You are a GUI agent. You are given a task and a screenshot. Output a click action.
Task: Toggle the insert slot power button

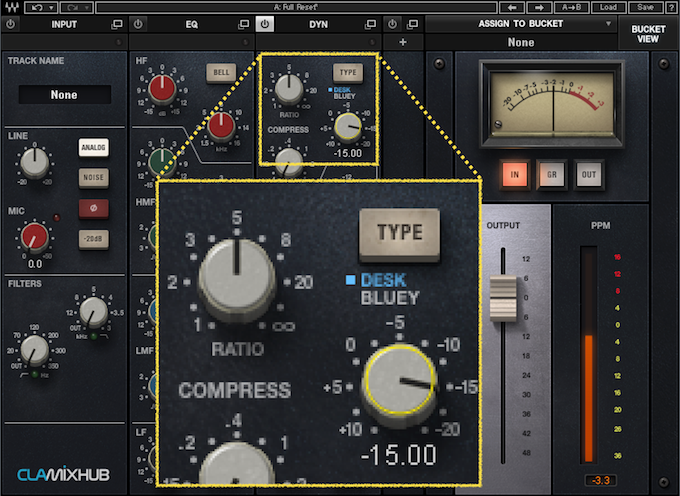pos(392,24)
